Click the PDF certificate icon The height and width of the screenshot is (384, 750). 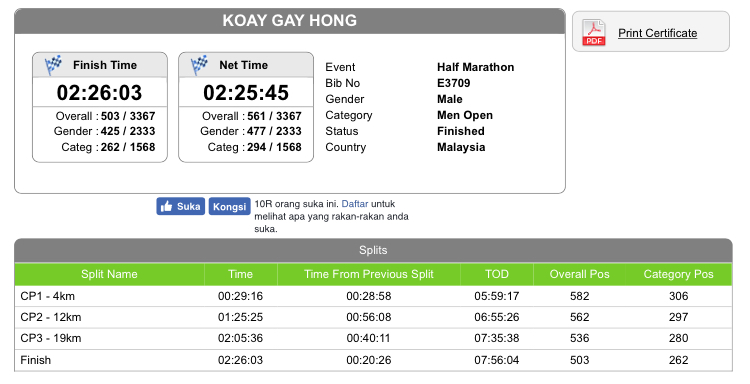(594, 33)
